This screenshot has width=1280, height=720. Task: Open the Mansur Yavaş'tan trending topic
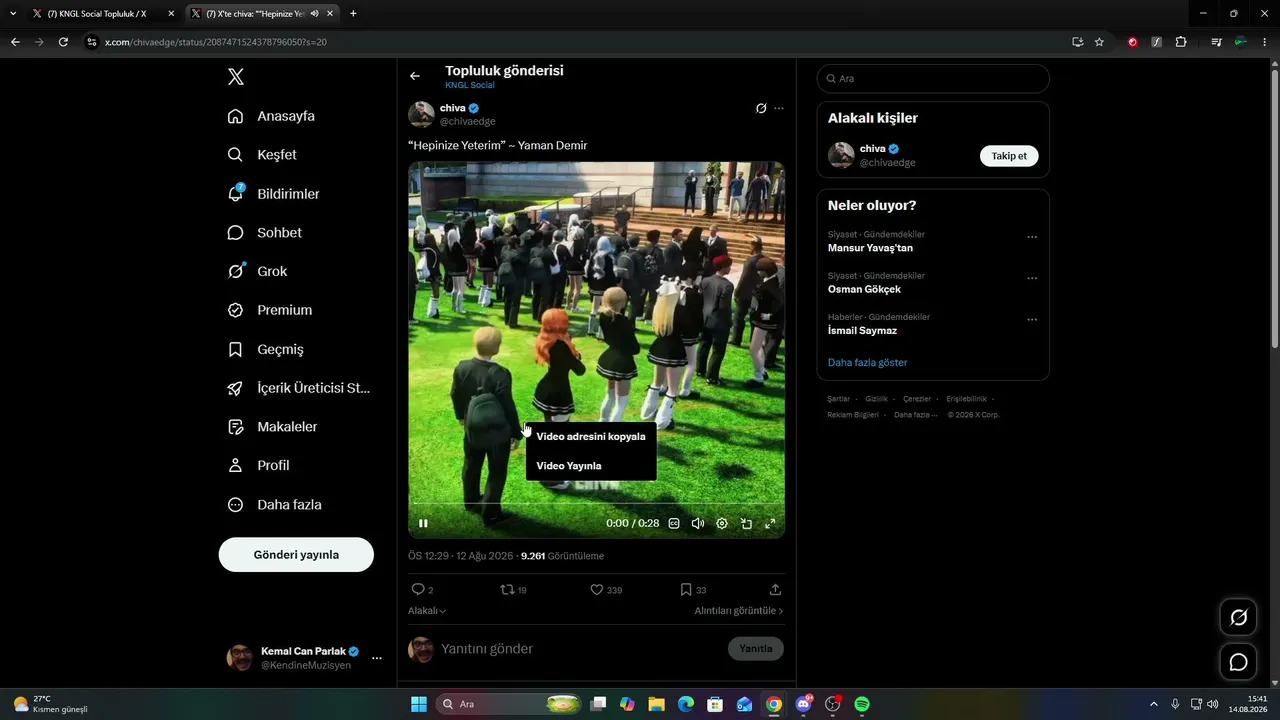tap(870, 248)
